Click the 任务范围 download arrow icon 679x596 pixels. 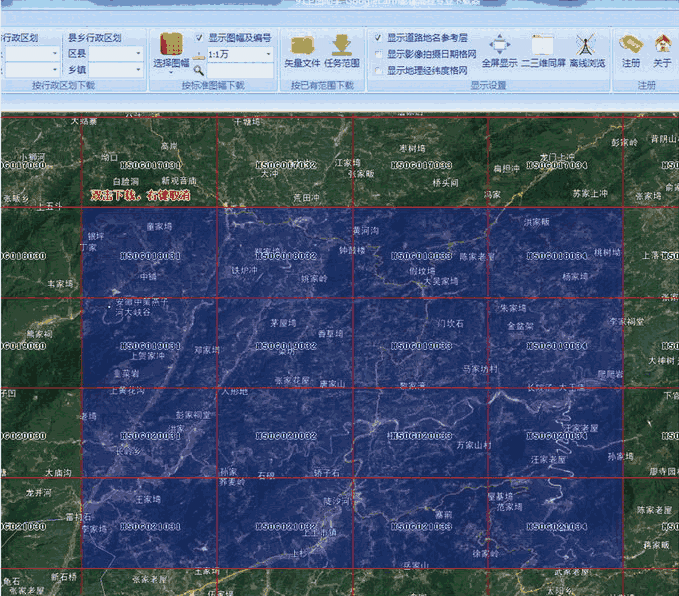pyautogui.click(x=342, y=45)
